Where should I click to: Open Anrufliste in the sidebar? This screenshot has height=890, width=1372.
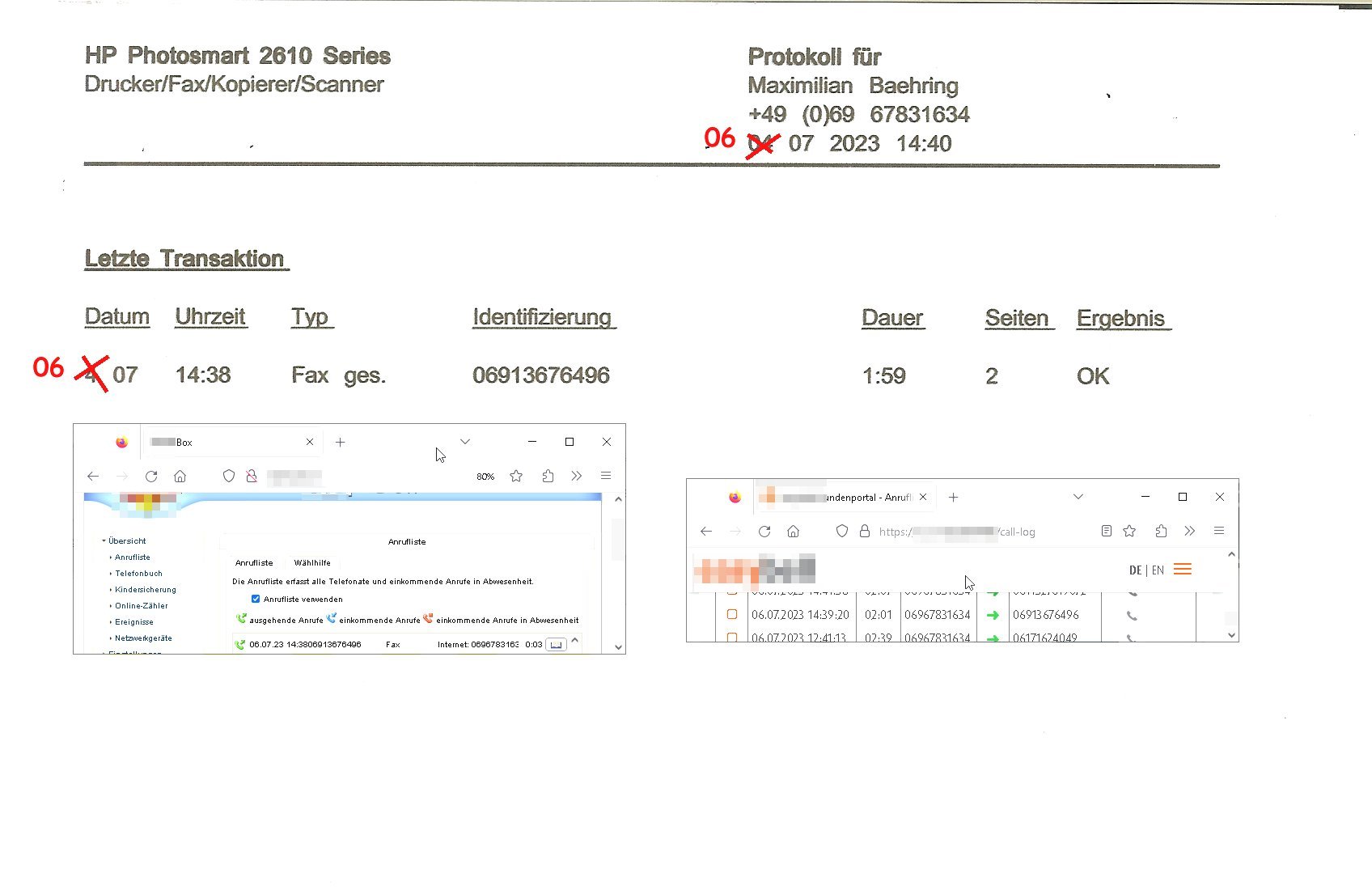[133, 557]
